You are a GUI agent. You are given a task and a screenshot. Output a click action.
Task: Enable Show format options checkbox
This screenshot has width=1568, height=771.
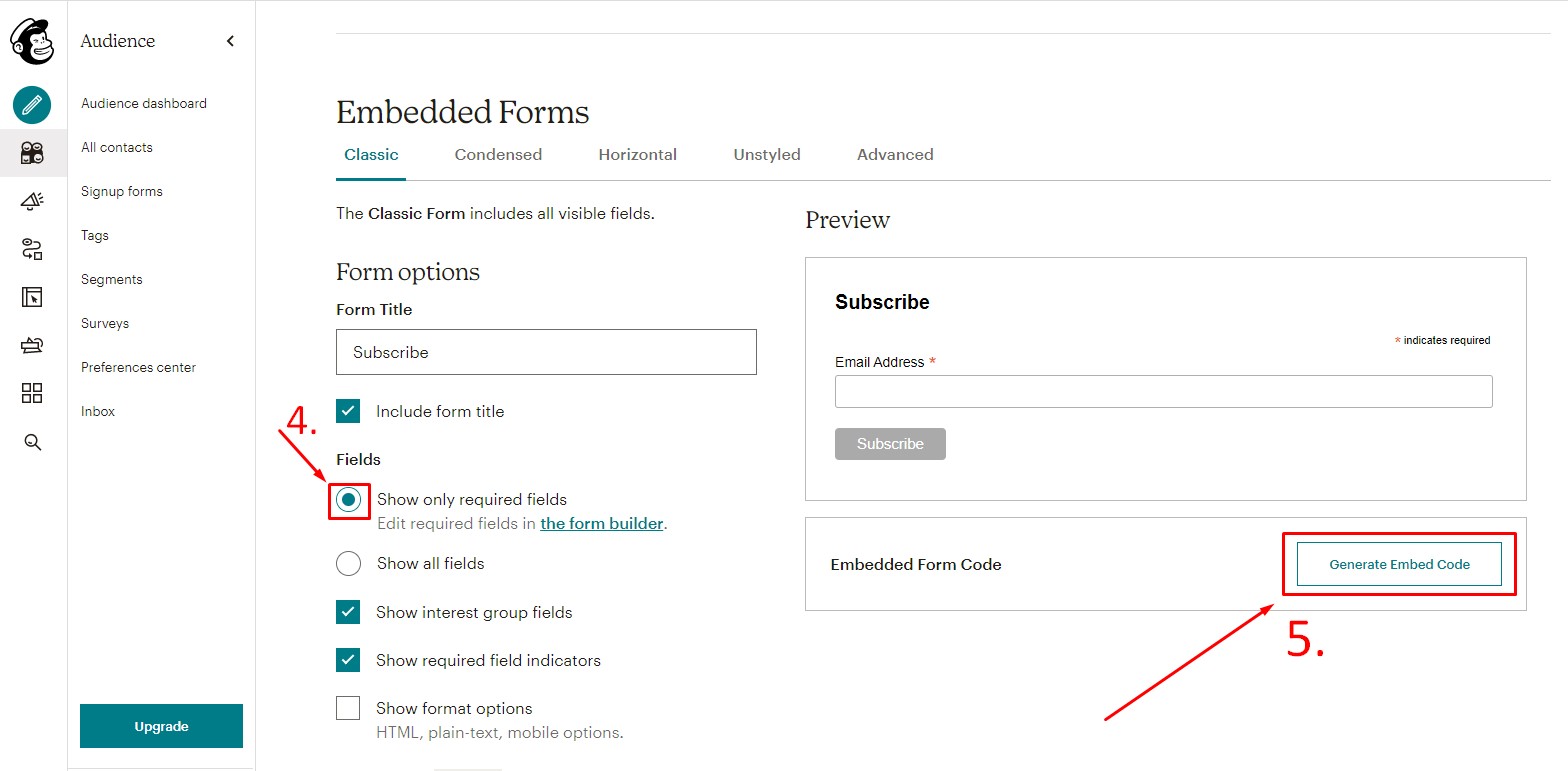[348, 708]
